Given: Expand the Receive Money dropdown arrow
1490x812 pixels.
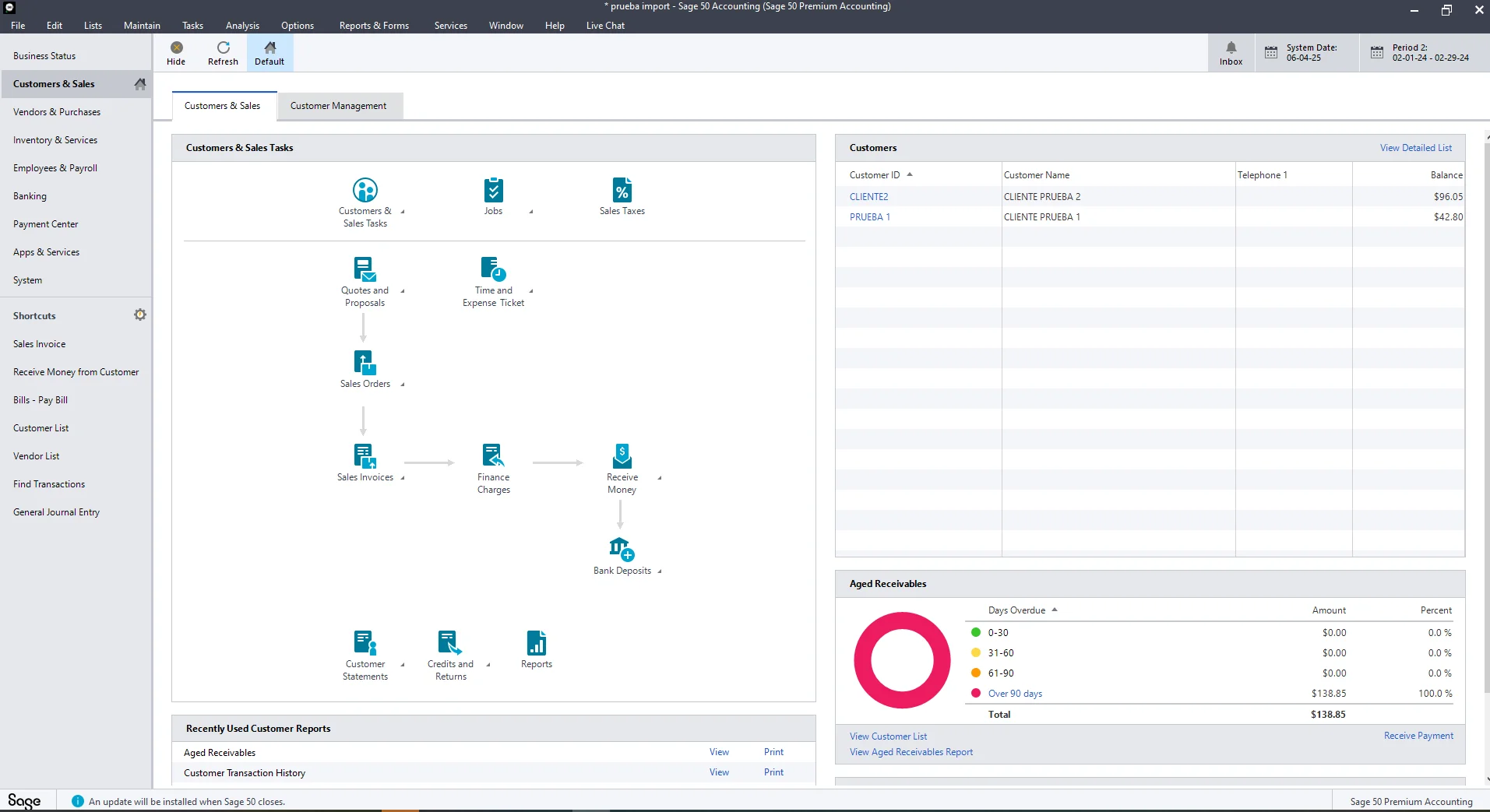Looking at the screenshot, I should pyautogui.click(x=659, y=477).
